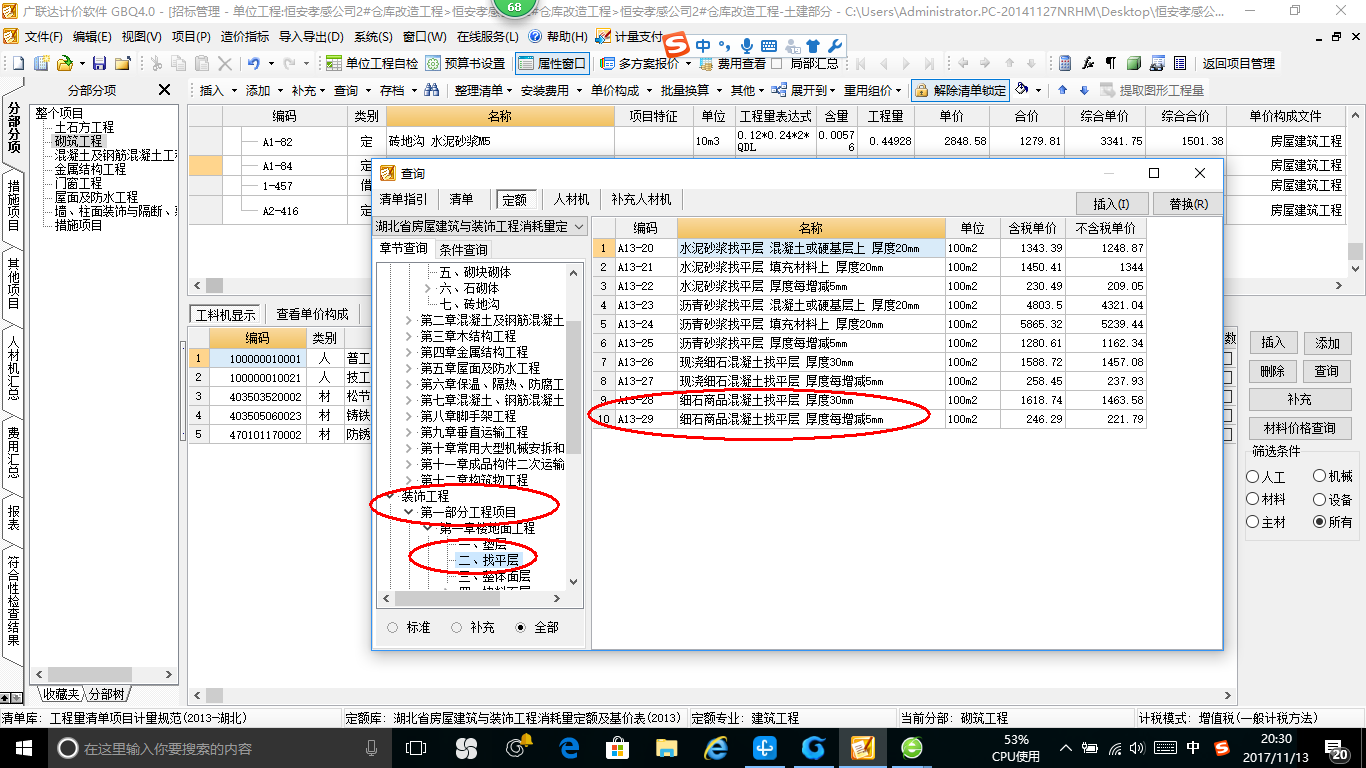Click the paragraph mark icon

1110,63
